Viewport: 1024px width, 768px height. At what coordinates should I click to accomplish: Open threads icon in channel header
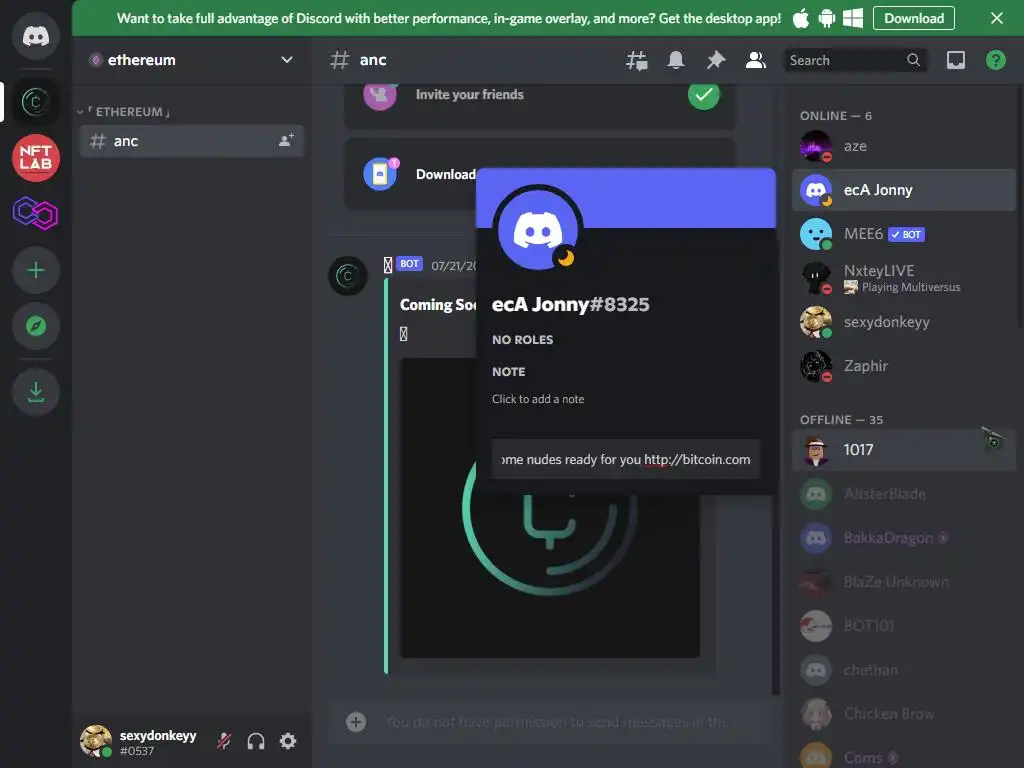[x=637, y=60]
